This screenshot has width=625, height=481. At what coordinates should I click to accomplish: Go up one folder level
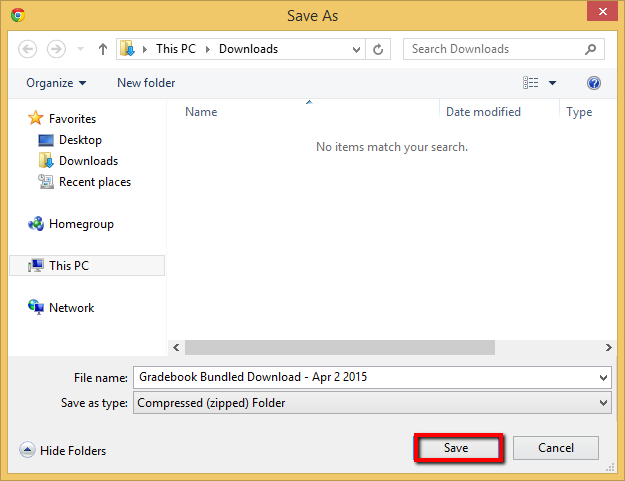click(x=103, y=49)
